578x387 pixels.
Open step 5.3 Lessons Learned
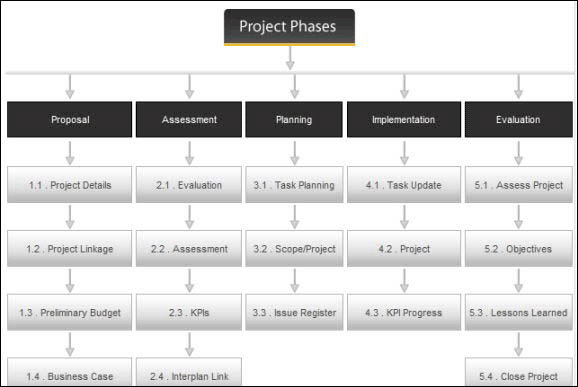519,312
